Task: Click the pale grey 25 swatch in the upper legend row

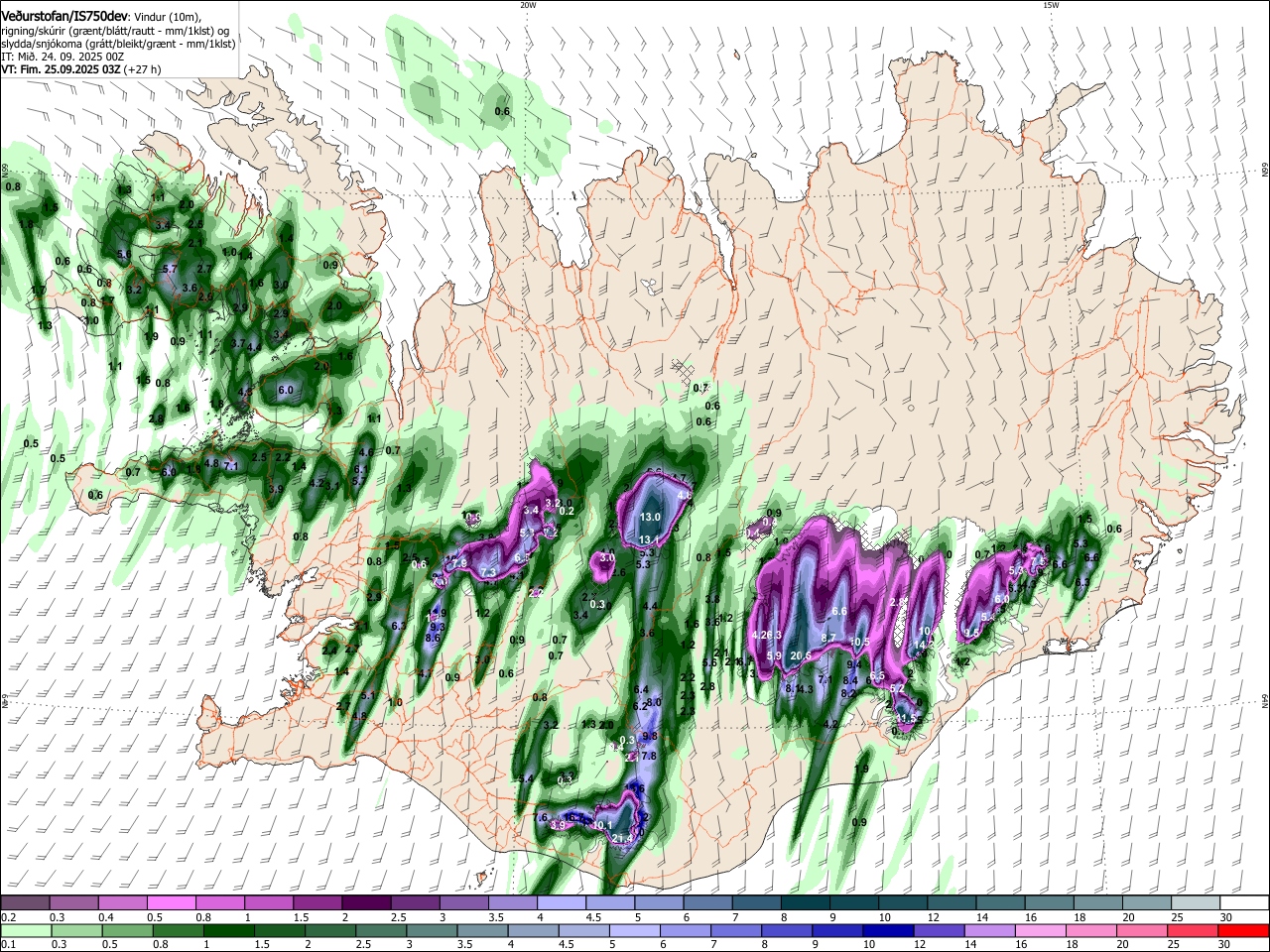Action: pos(1195,902)
